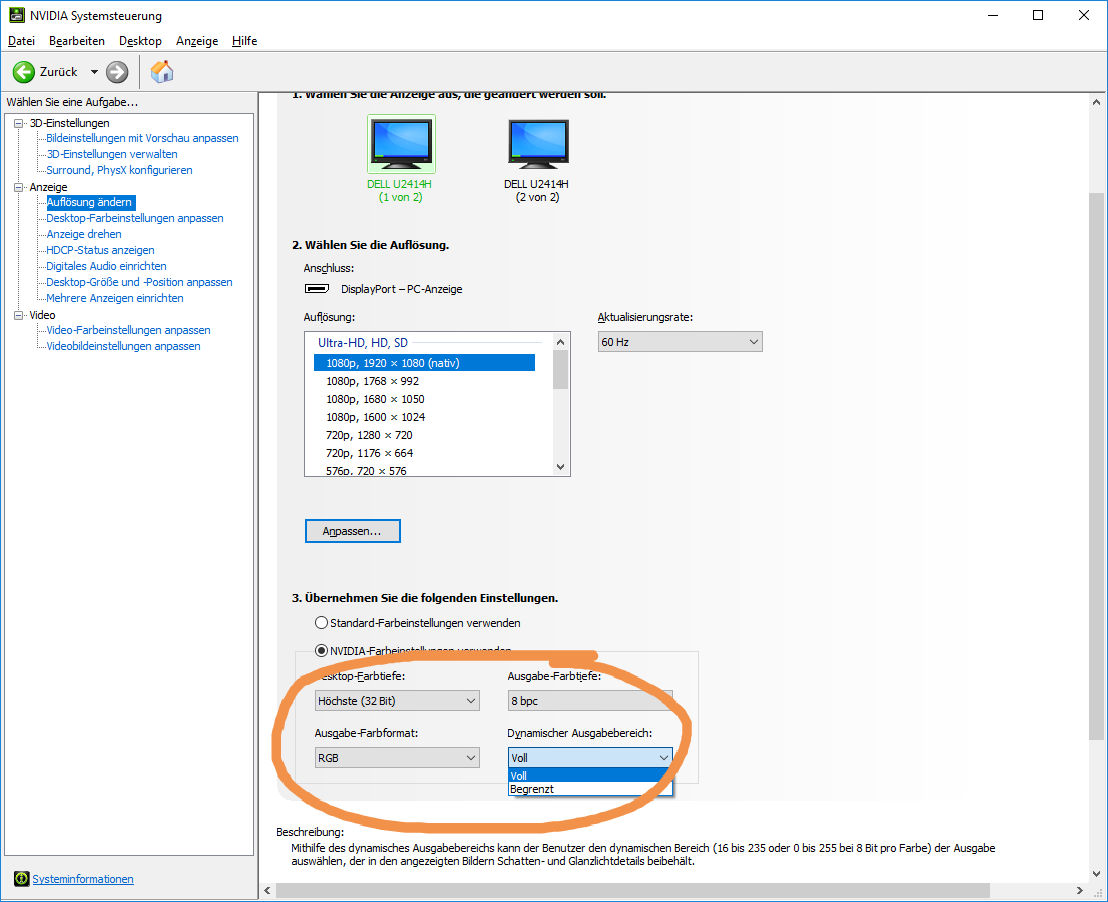
Task: Open the home icon in toolbar
Action: point(162,71)
